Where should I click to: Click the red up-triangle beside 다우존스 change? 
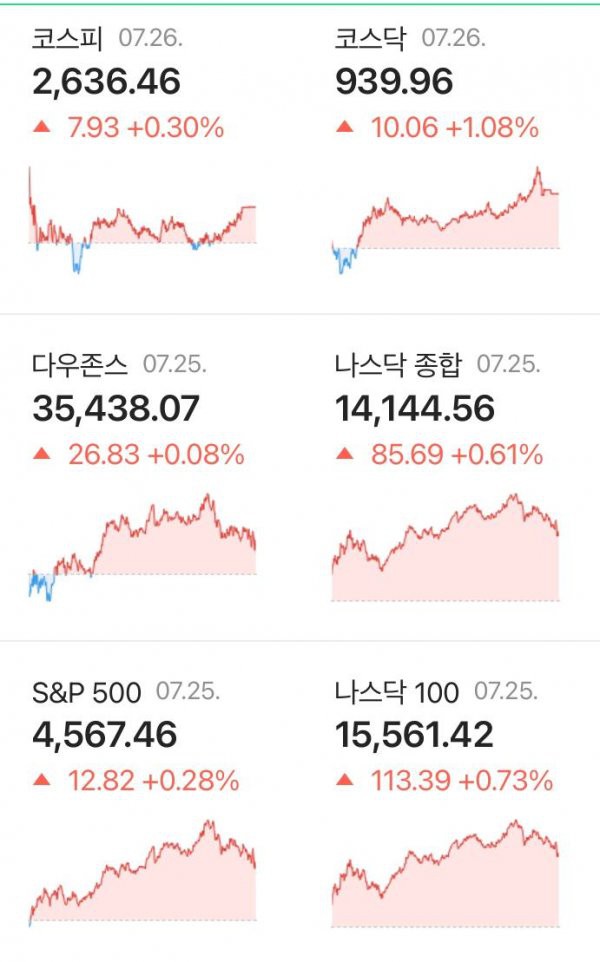click(x=42, y=453)
